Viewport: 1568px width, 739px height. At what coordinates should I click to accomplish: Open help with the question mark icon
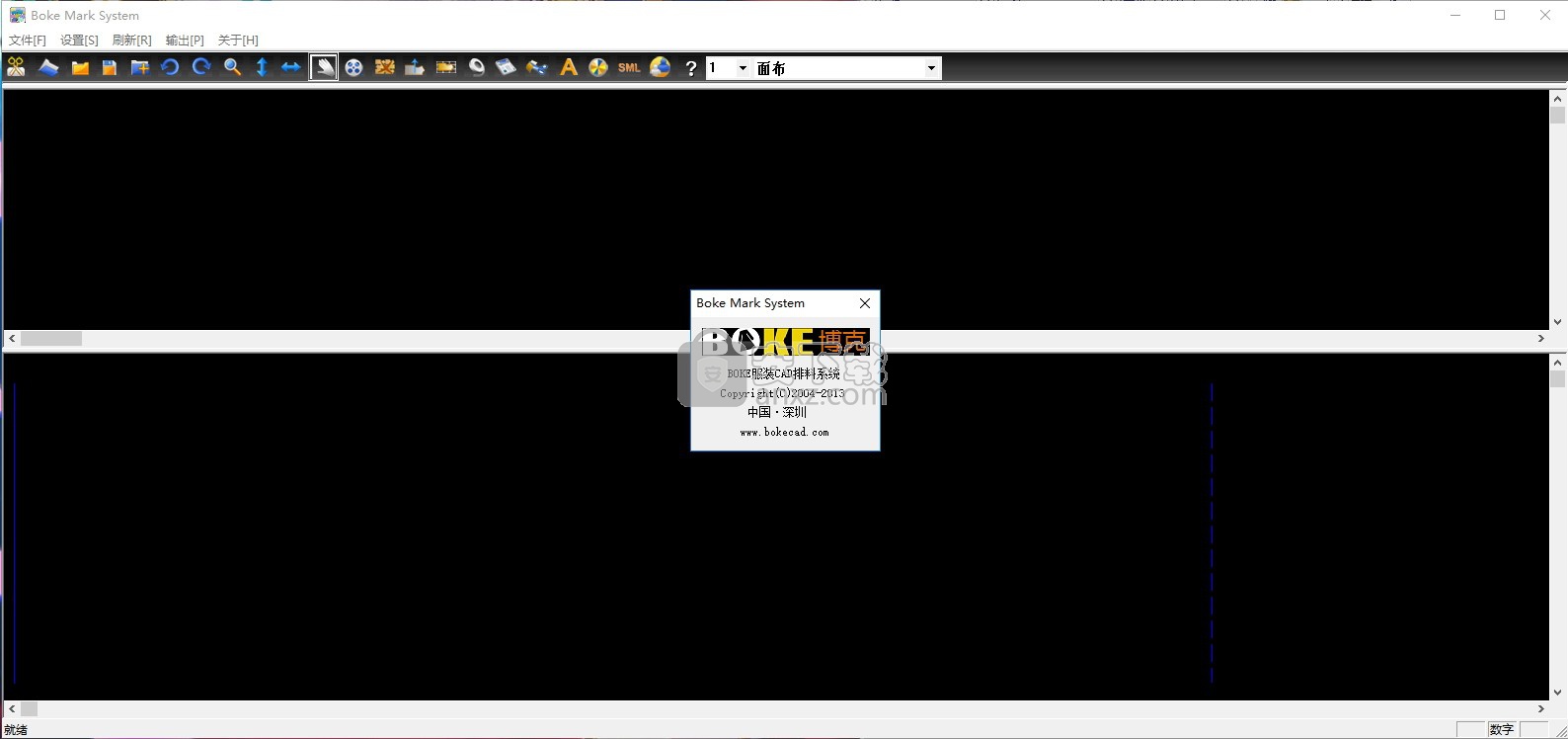690,68
